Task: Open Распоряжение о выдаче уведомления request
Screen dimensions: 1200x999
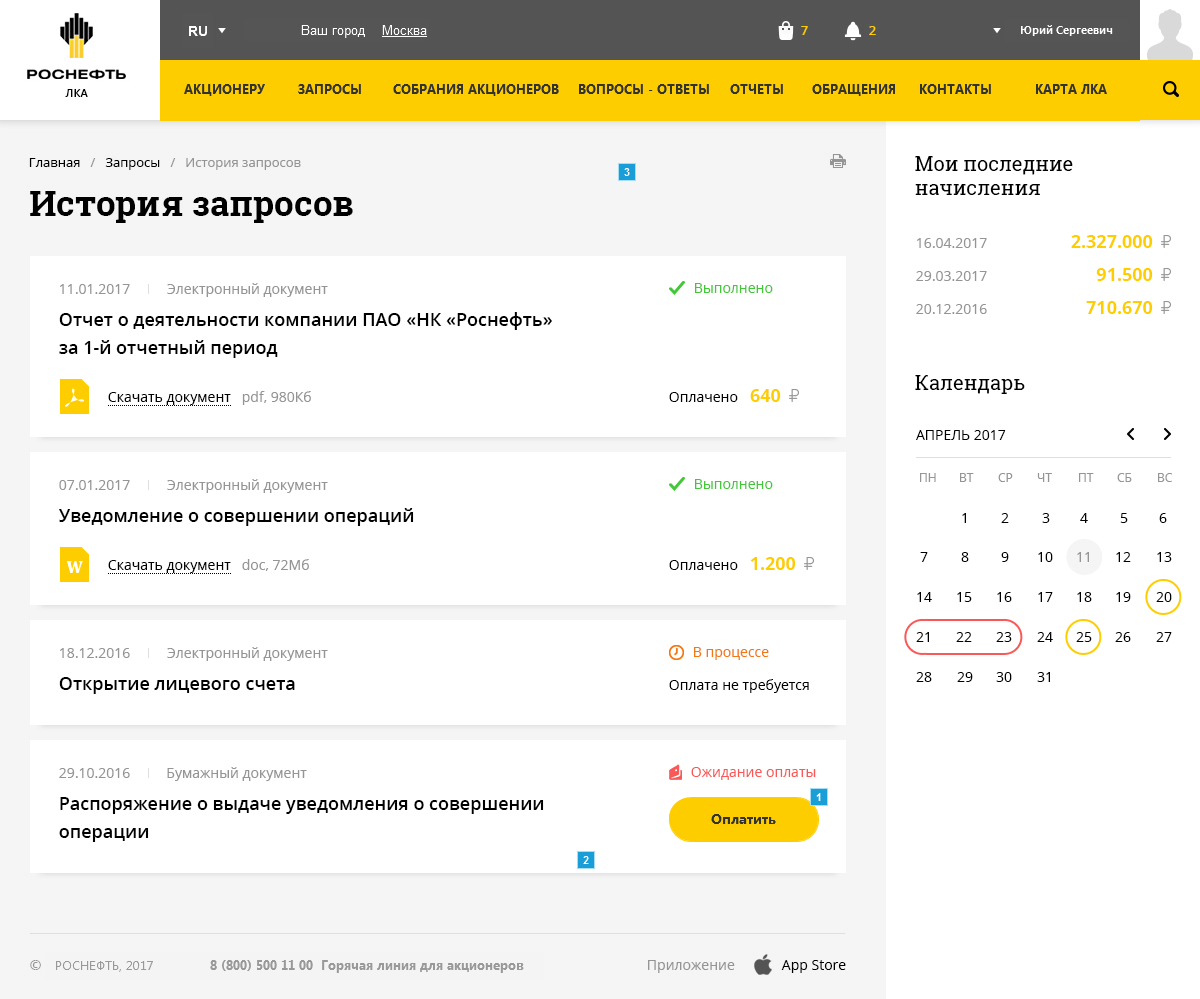Action: pyautogui.click(x=302, y=817)
